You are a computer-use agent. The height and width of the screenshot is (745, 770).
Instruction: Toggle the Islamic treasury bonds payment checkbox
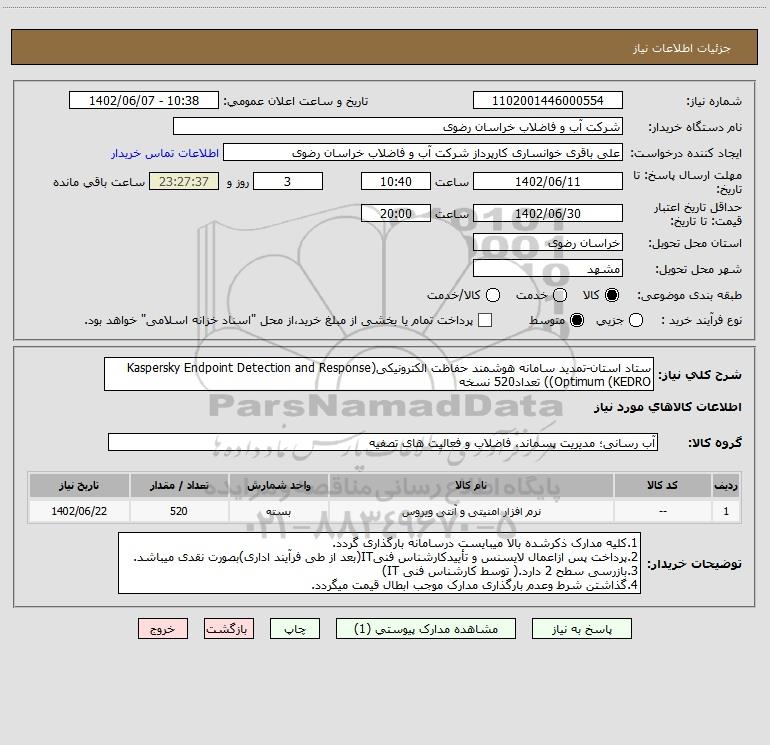(x=485, y=320)
